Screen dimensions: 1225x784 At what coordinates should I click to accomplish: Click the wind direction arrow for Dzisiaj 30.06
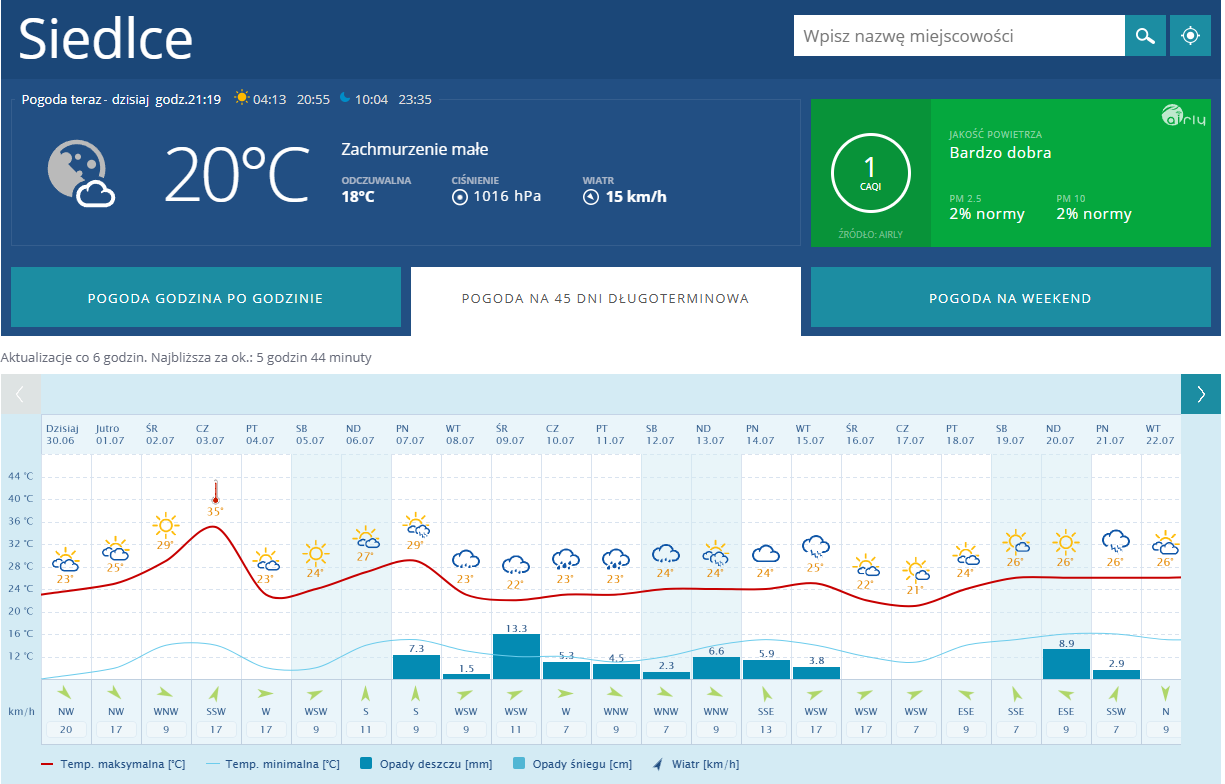coord(66,692)
